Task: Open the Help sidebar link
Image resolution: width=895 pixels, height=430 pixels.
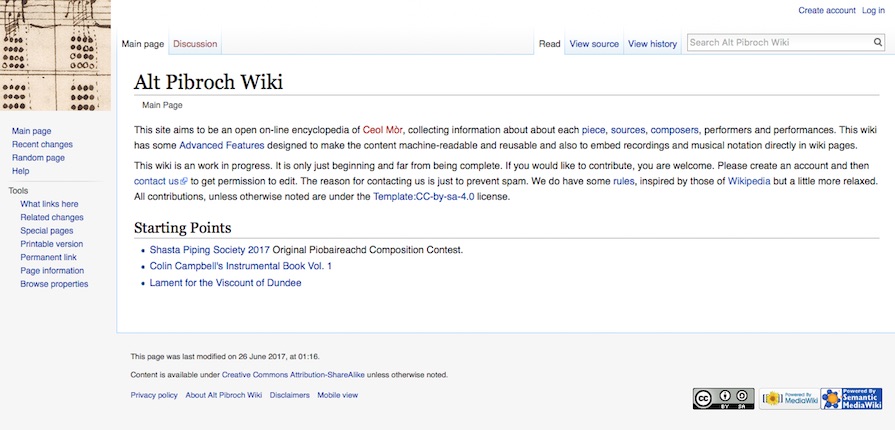Action: (21, 171)
